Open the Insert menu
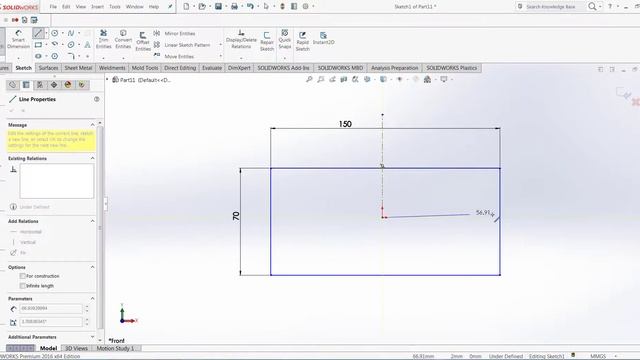640x360 pixels. tap(97, 7)
